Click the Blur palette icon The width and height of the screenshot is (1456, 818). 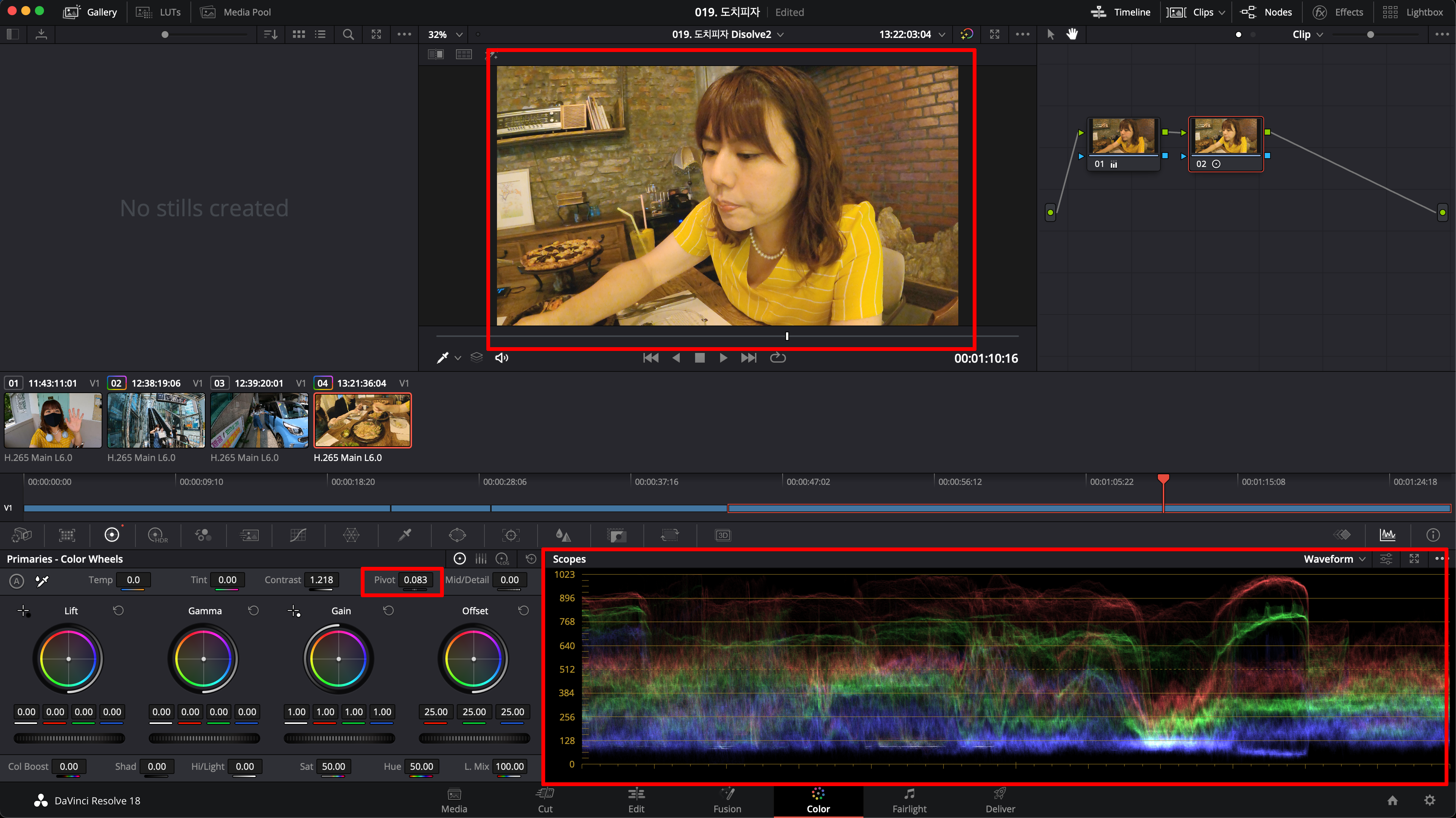point(563,535)
